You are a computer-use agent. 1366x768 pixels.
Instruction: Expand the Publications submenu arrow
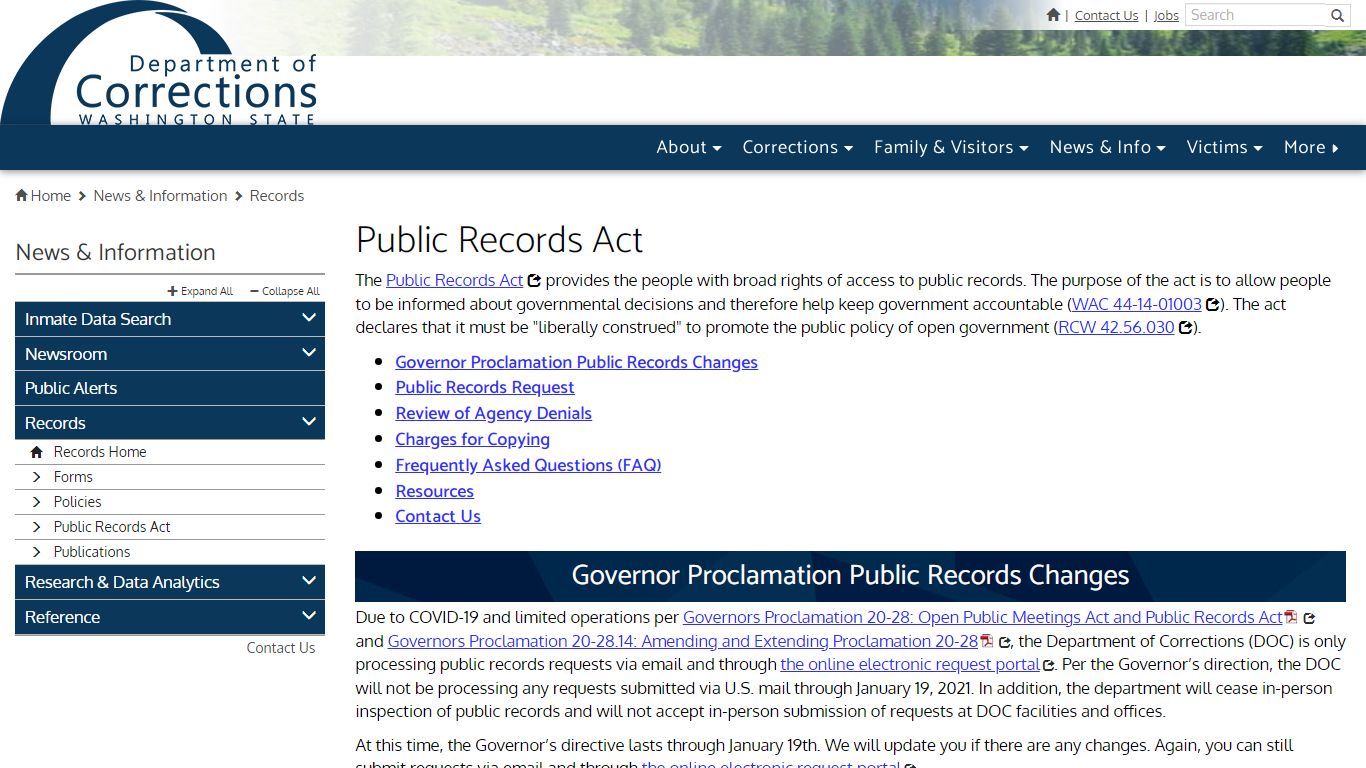pos(37,552)
